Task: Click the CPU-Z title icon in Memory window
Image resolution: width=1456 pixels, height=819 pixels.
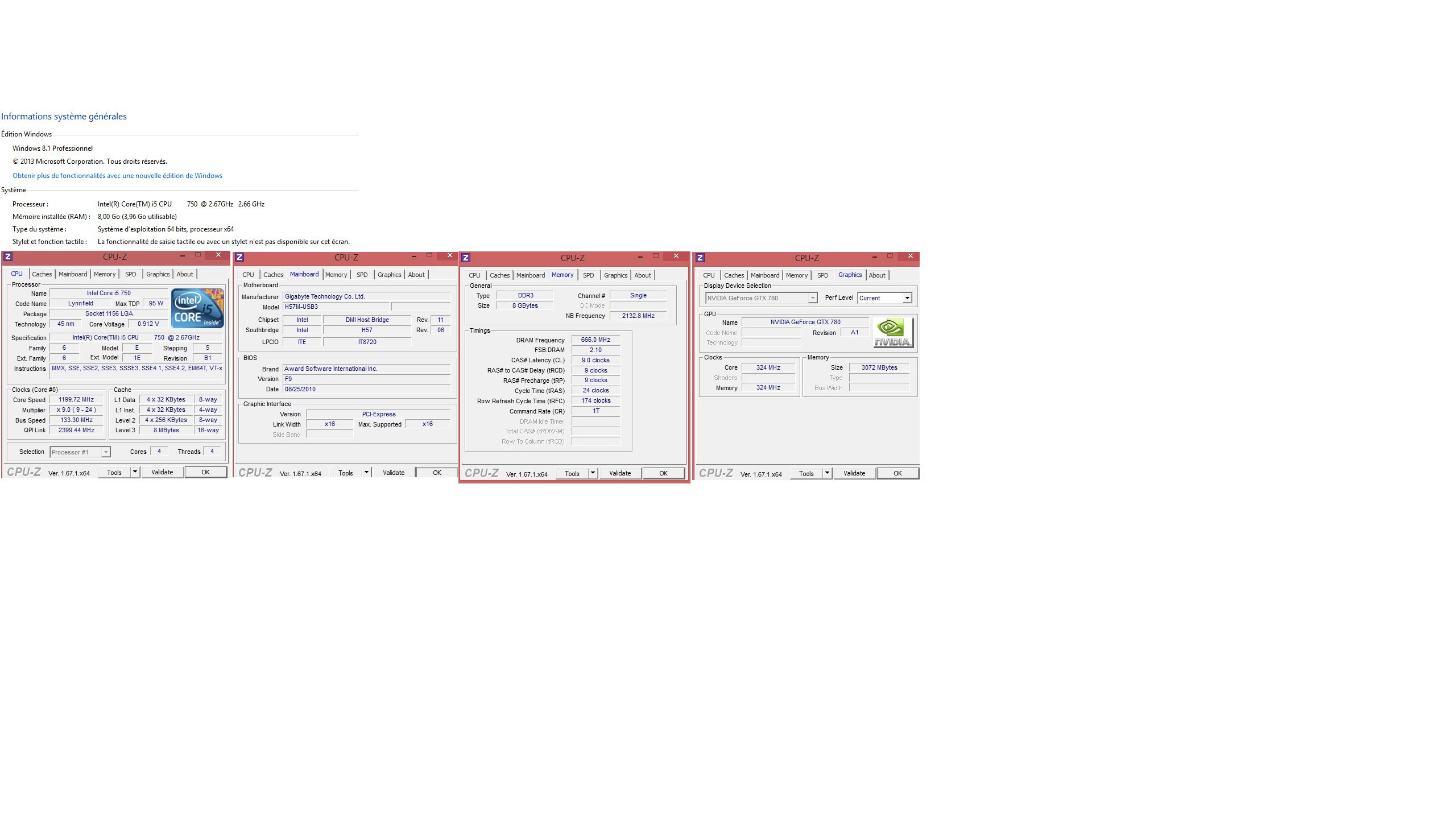Action: pyautogui.click(x=466, y=258)
